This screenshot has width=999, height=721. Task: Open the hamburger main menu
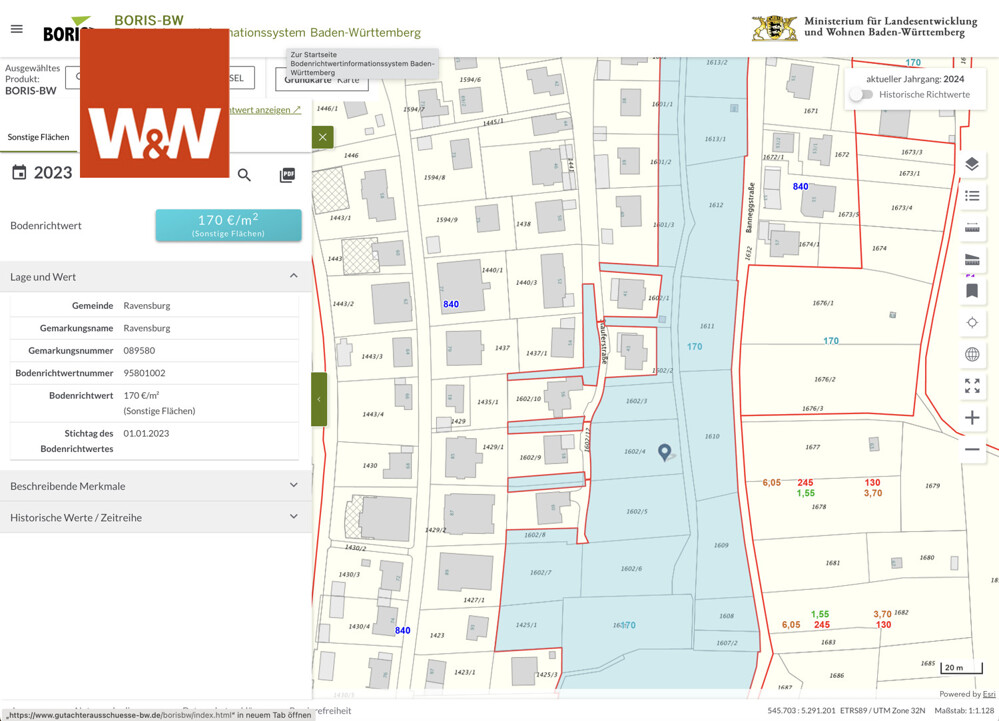[16, 29]
